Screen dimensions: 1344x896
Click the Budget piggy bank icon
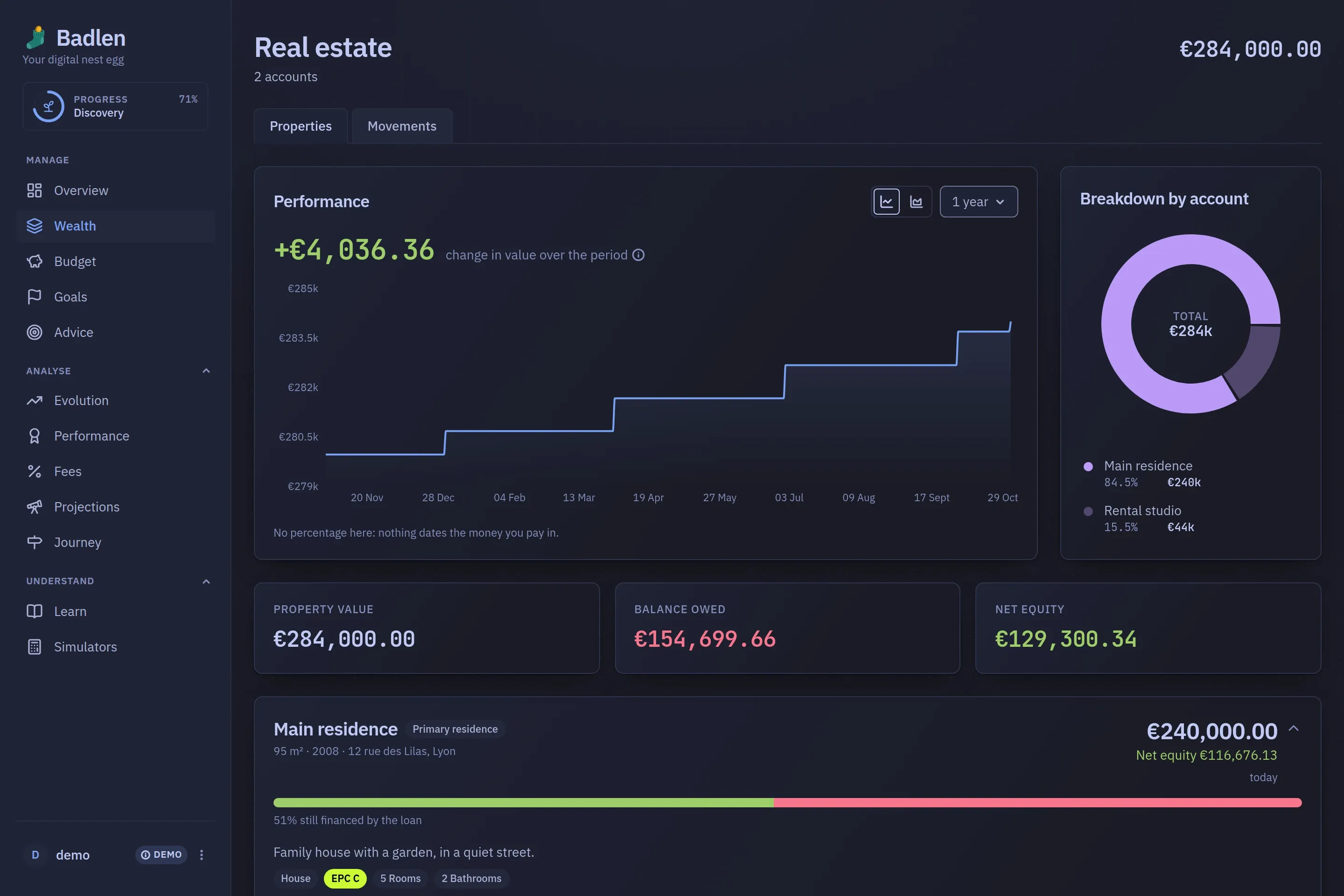point(34,261)
